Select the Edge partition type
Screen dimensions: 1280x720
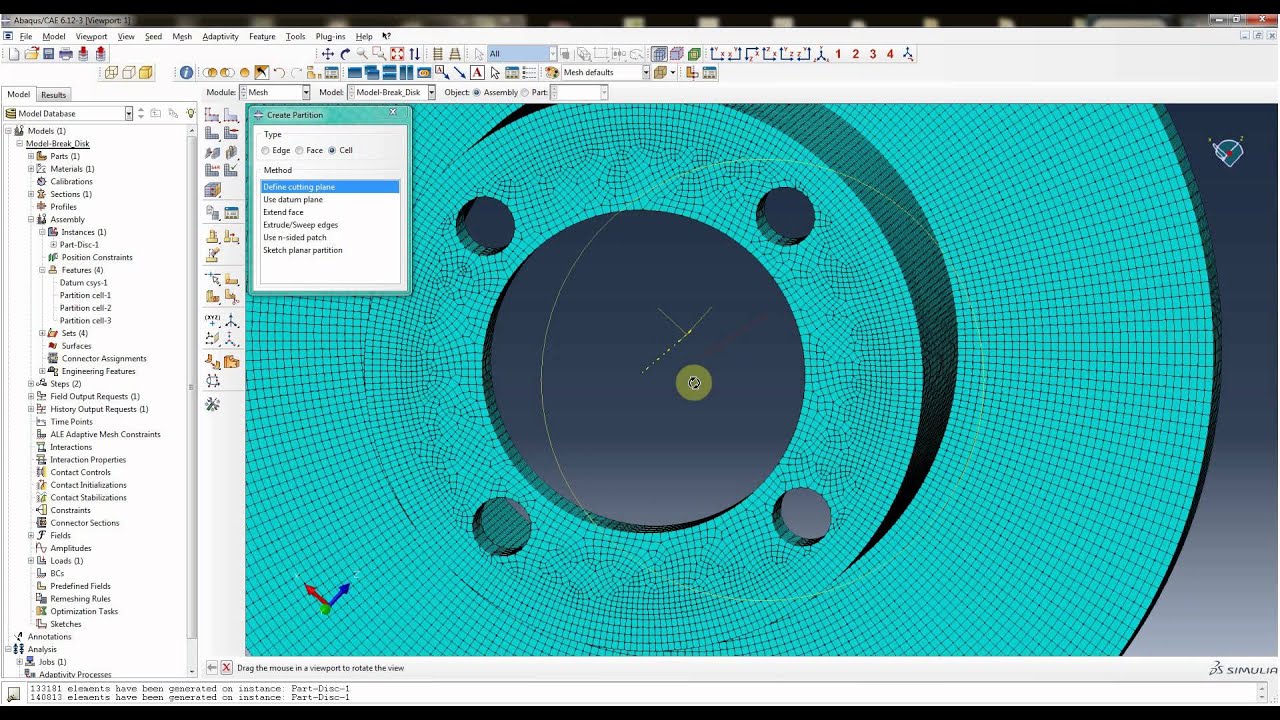click(266, 150)
